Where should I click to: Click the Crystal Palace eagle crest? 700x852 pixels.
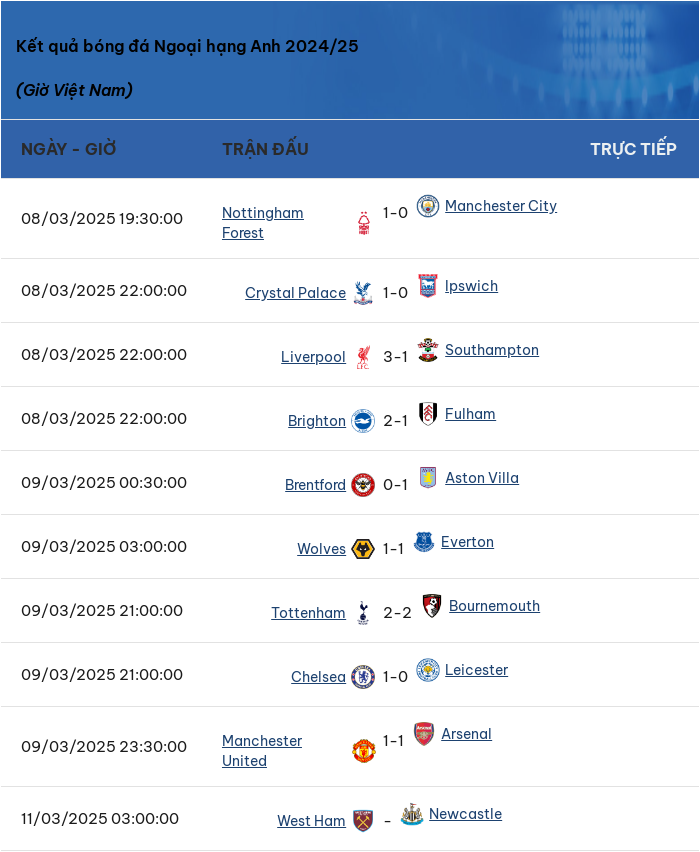pyautogui.click(x=363, y=293)
